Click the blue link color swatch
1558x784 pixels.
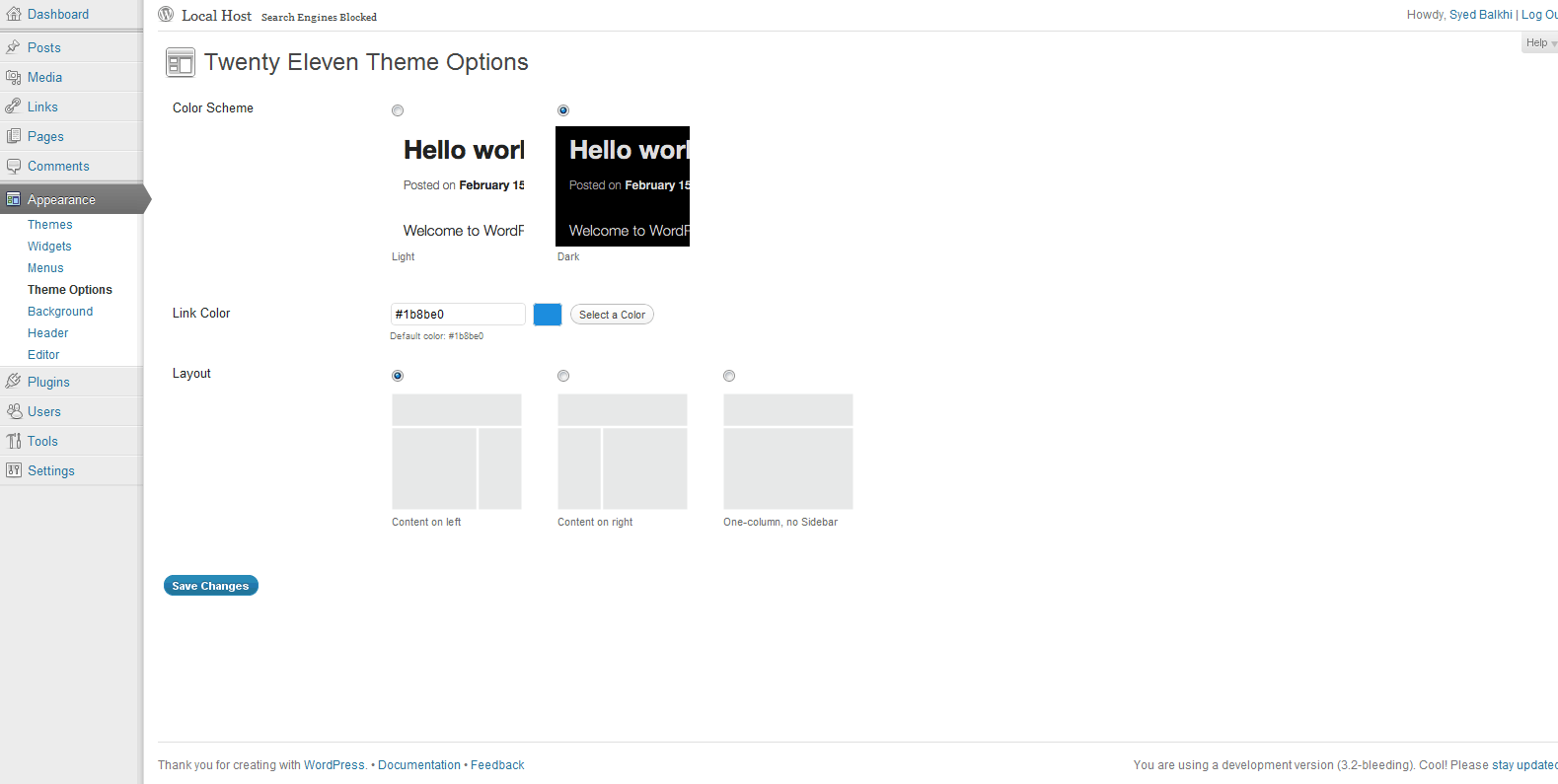[x=548, y=315]
